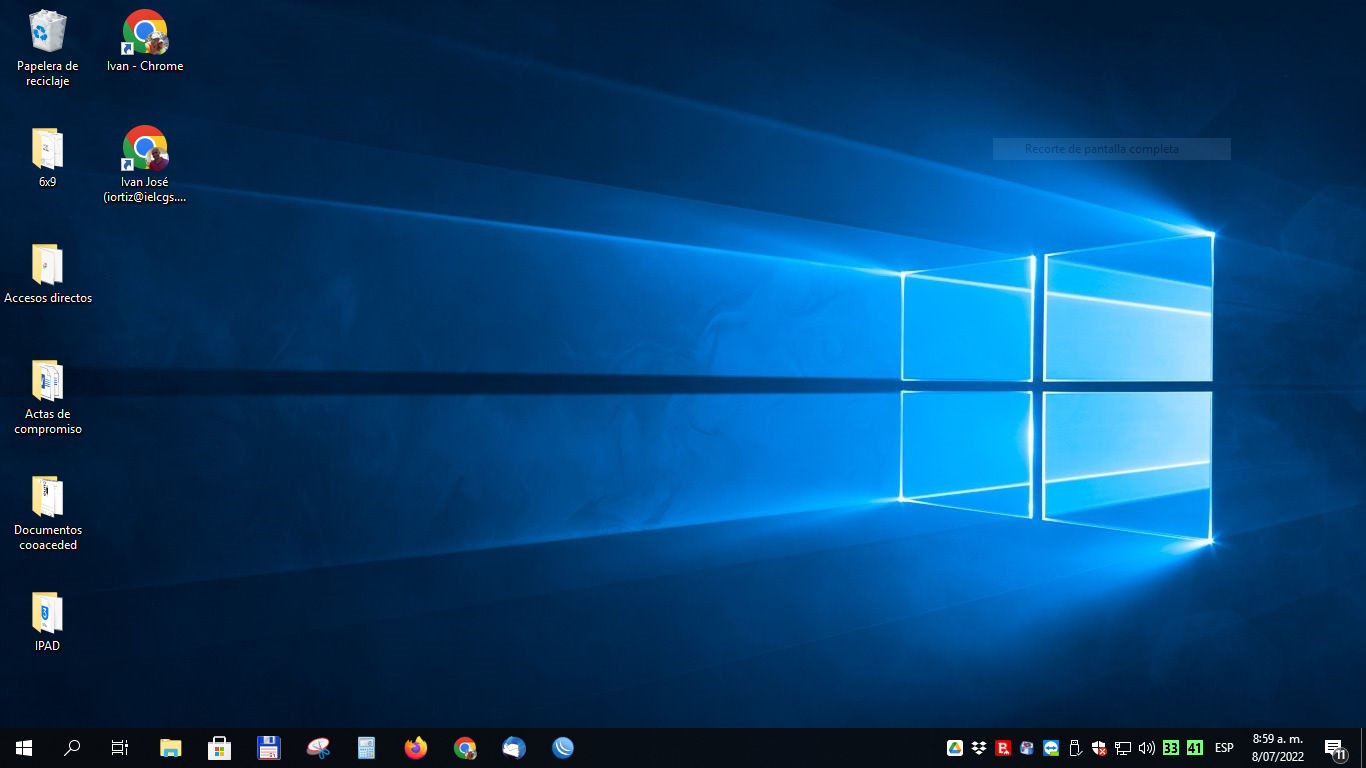Launch File Explorer from the taskbar
1366x768 pixels.
[171, 747]
